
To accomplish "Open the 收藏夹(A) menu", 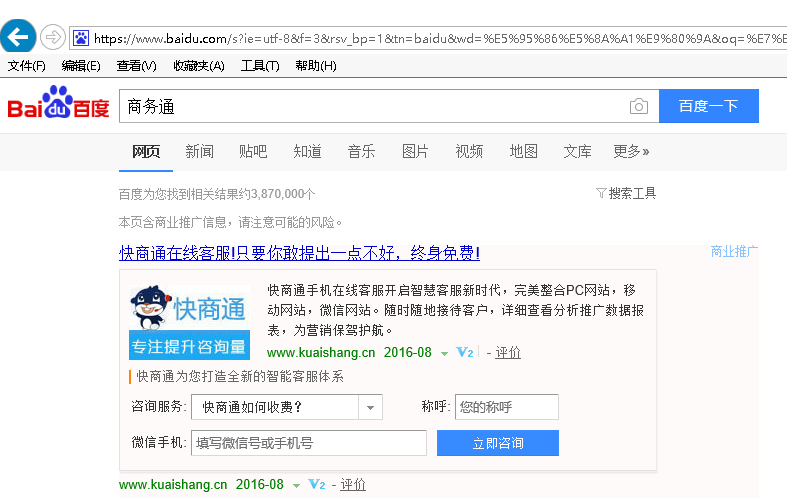I will tap(199, 66).
